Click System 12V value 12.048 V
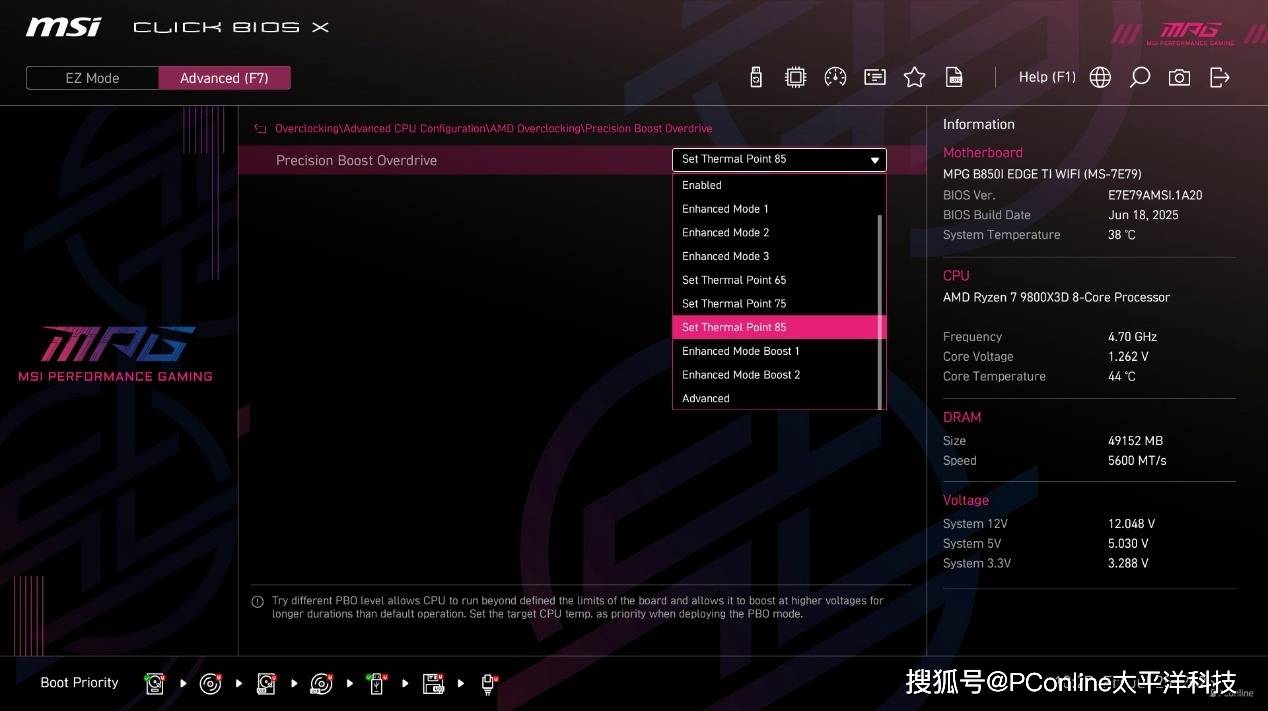The image size is (1268, 711). click(x=1131, y=524)
